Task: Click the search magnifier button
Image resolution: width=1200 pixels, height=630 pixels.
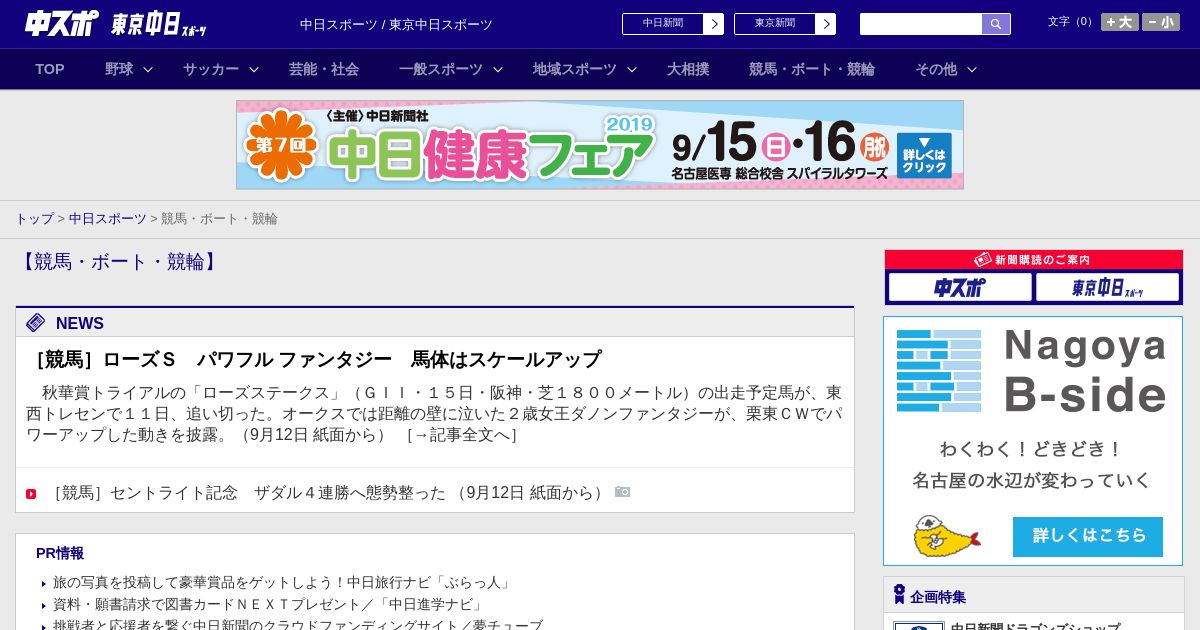Action: pos(996,24)
